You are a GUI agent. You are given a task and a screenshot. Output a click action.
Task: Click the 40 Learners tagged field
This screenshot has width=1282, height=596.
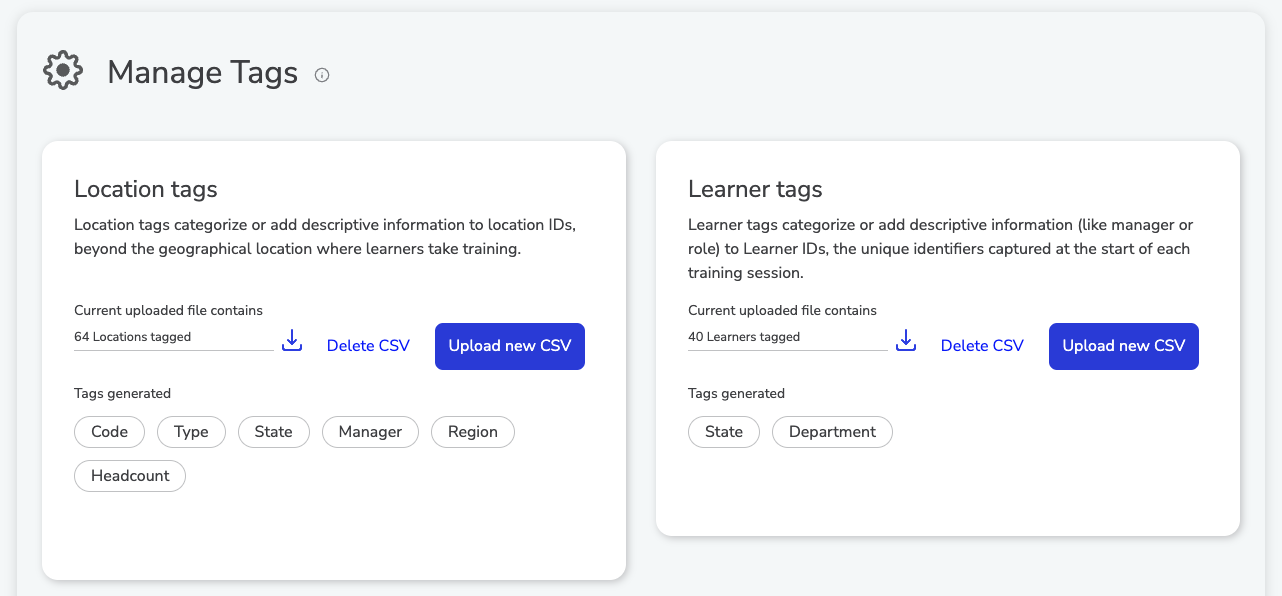coord(788,338)
